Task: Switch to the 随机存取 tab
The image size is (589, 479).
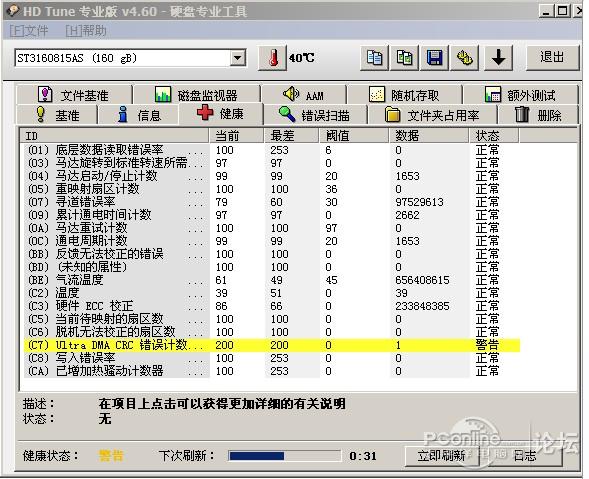Action: tap(405, 95)
